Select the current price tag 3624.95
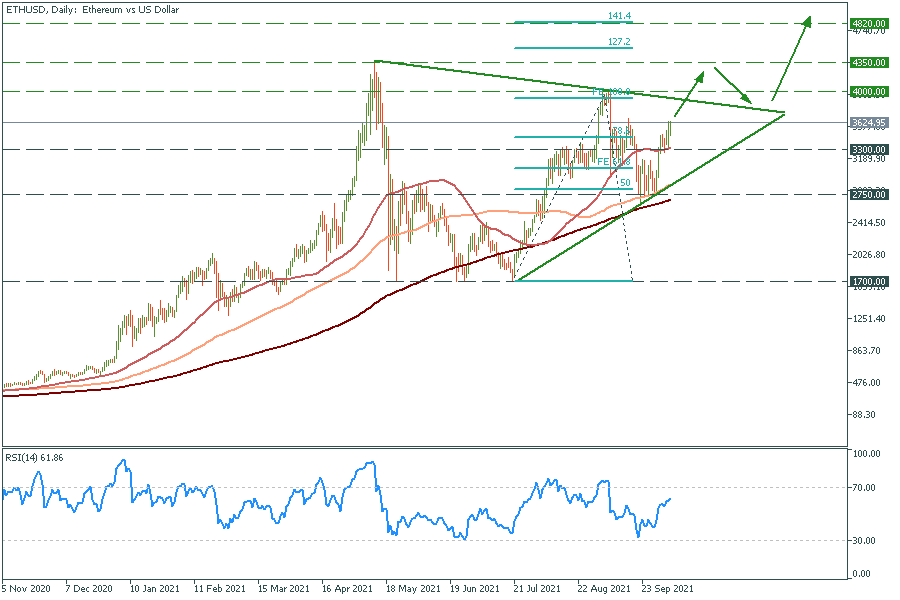Viewport: 900px width, 600px height. [868, 123]
